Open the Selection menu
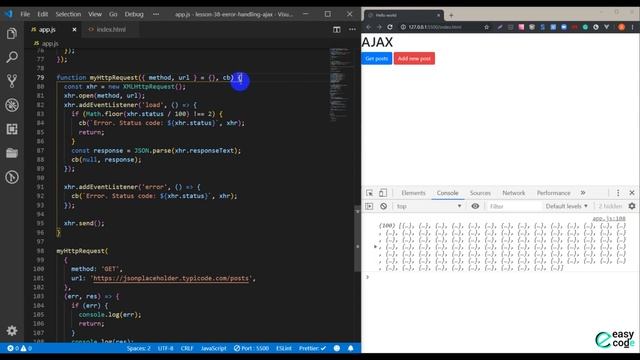The height and width of the screenshot is (360, 640). pyautogui.click(x=68, y=14)
